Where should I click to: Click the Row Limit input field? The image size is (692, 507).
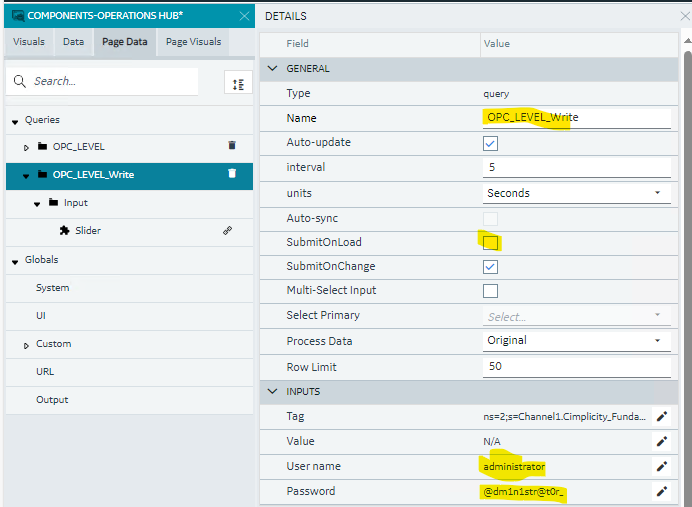(576, 367)
